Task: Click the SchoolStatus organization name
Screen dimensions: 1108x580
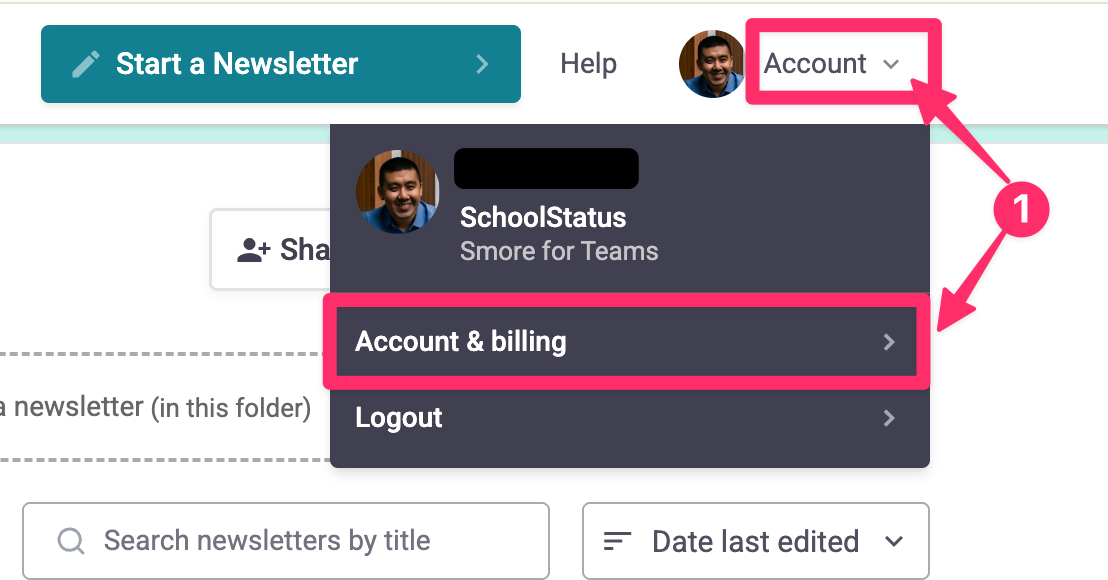Action: (x=543, y=218)
